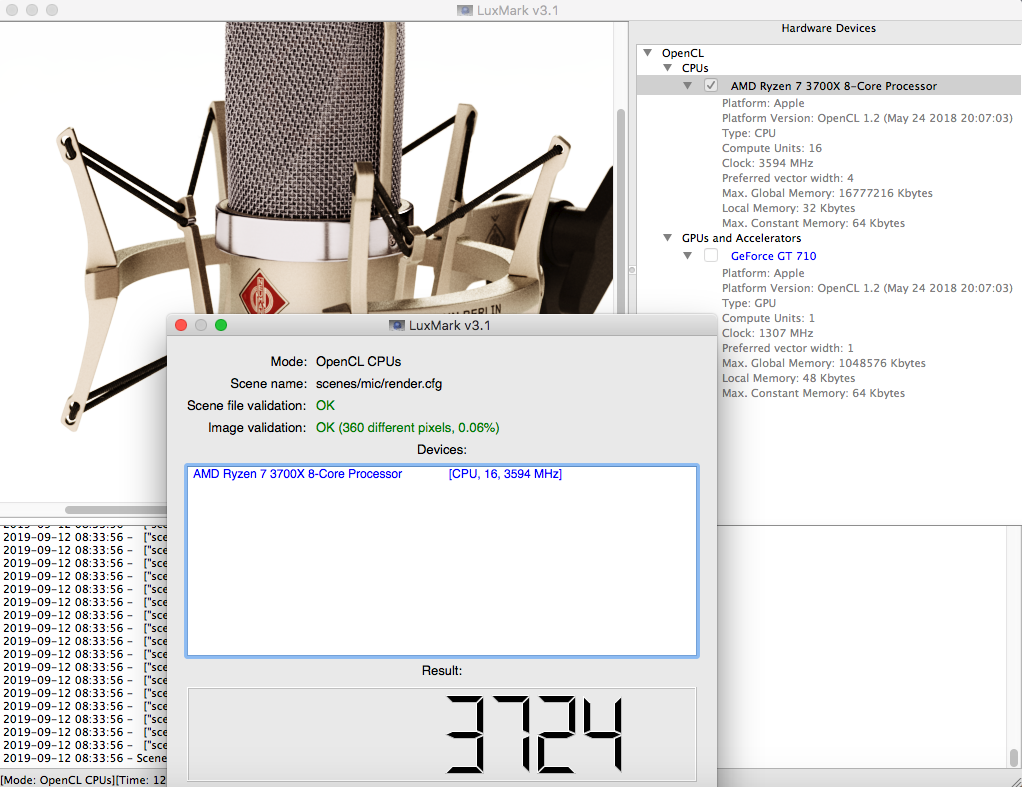Screen dimensions: 1022x787
Task: Collapse AMD Ryzen 7 3700X device details
Action: (x=688, y=86)
